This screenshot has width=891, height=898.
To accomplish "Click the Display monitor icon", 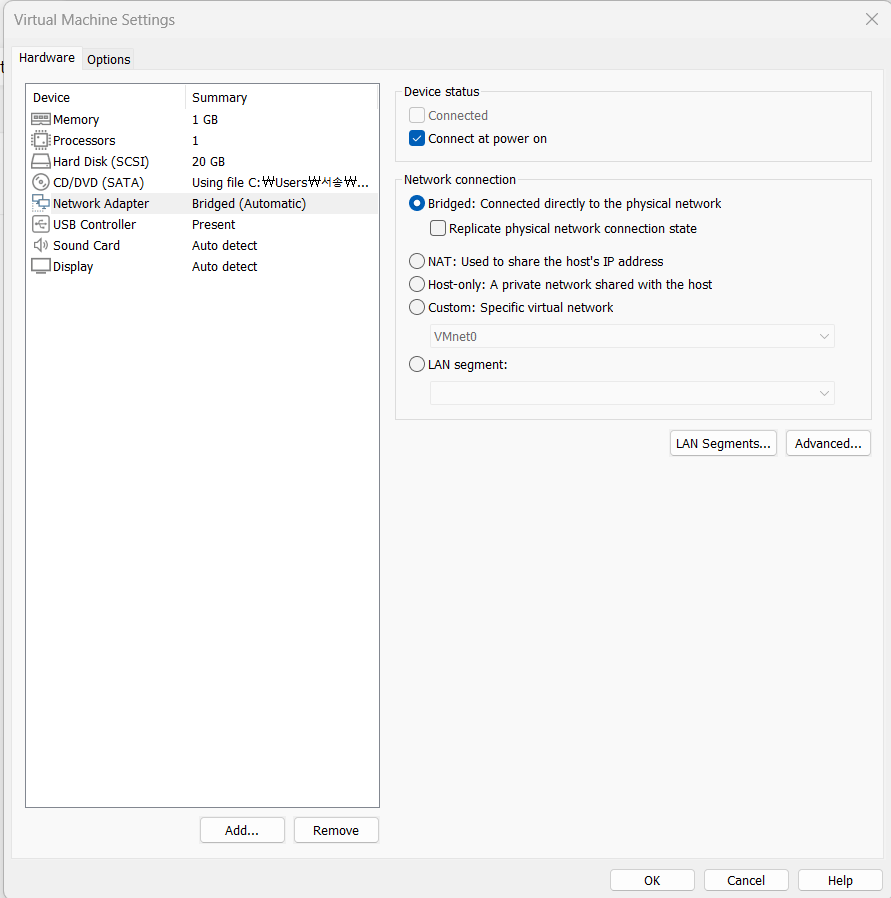I will pyautogui.click(x=41, y=266).
